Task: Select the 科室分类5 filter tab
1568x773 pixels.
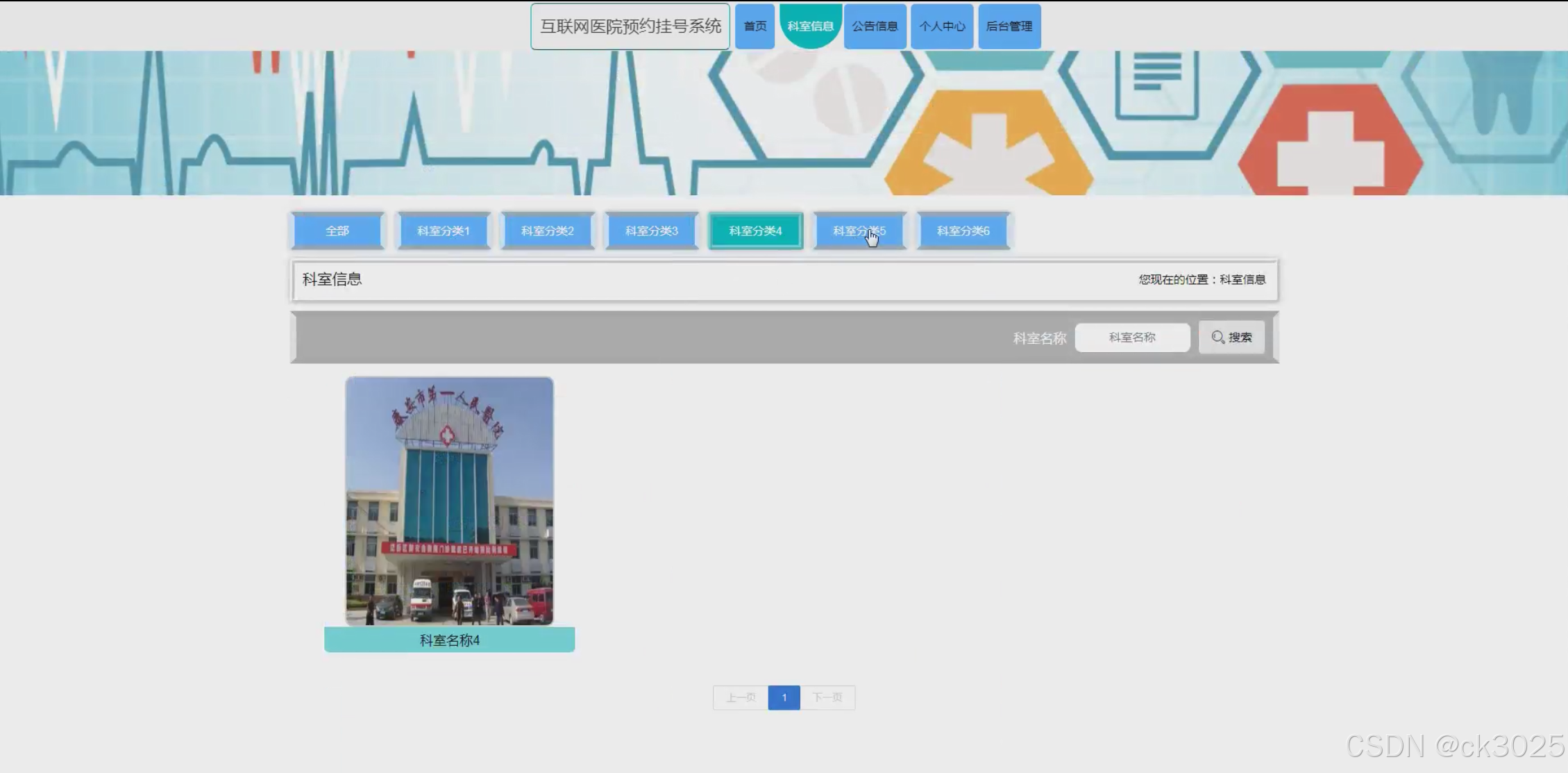Action: click(859, 231)
